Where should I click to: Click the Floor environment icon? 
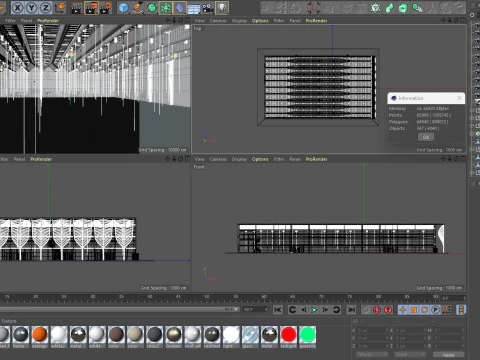click(x=194, y=8)
